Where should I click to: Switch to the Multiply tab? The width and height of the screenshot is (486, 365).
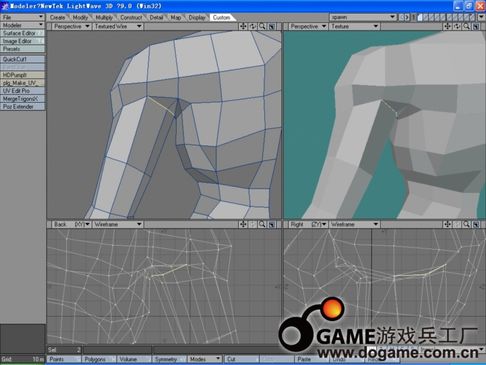point(104,17)
